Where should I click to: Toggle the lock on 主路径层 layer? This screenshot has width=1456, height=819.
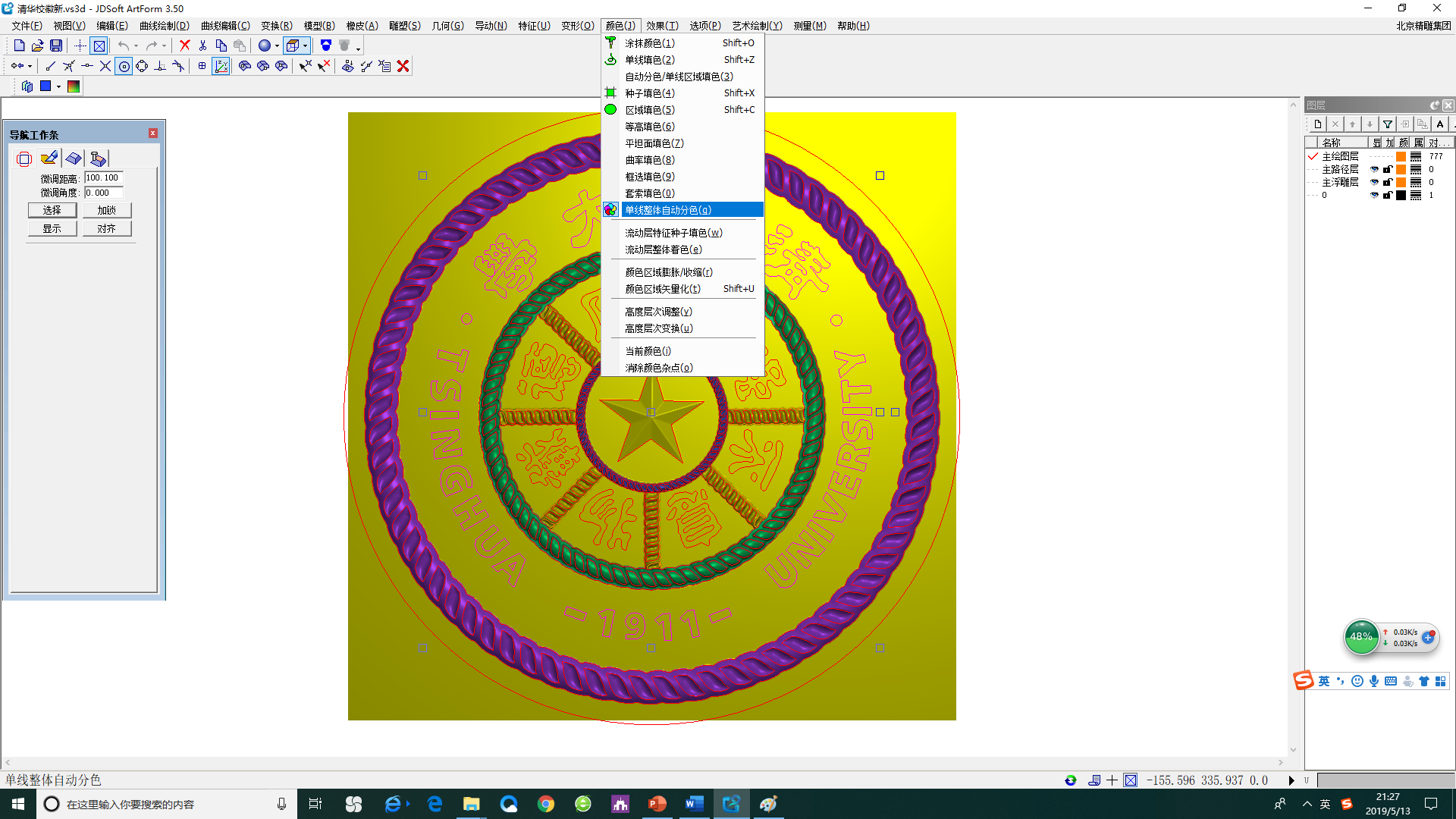(1388, 169)
